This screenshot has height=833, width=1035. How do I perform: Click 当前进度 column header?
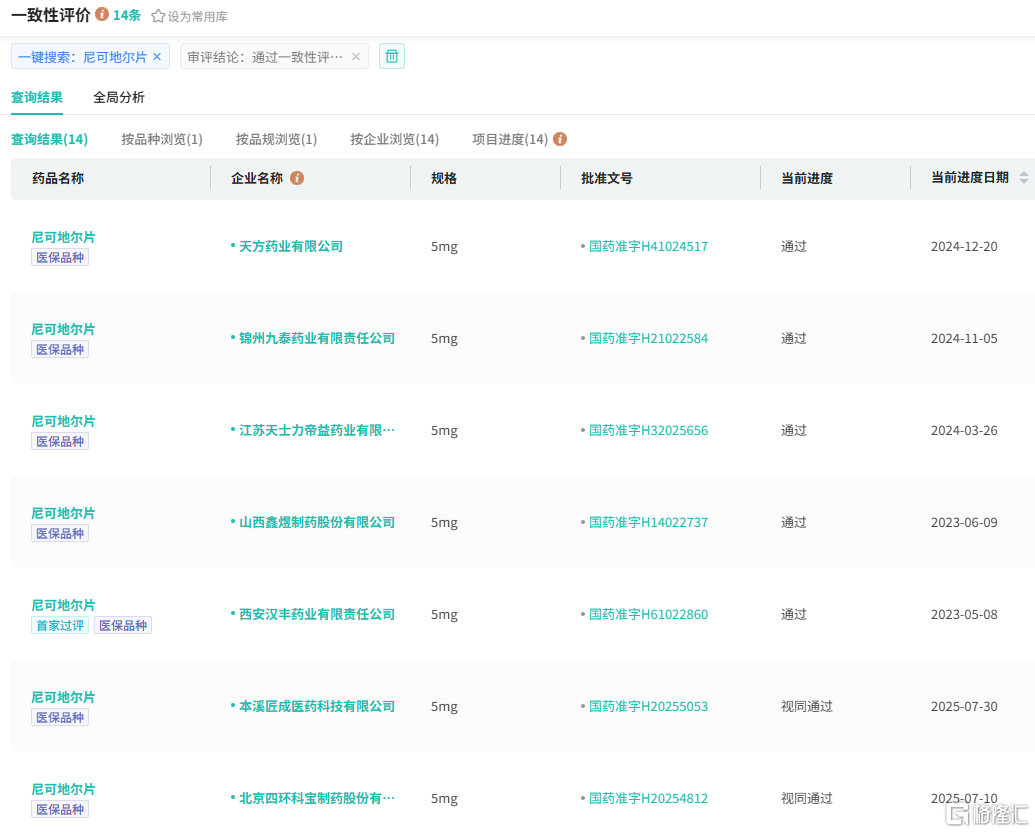807,178
